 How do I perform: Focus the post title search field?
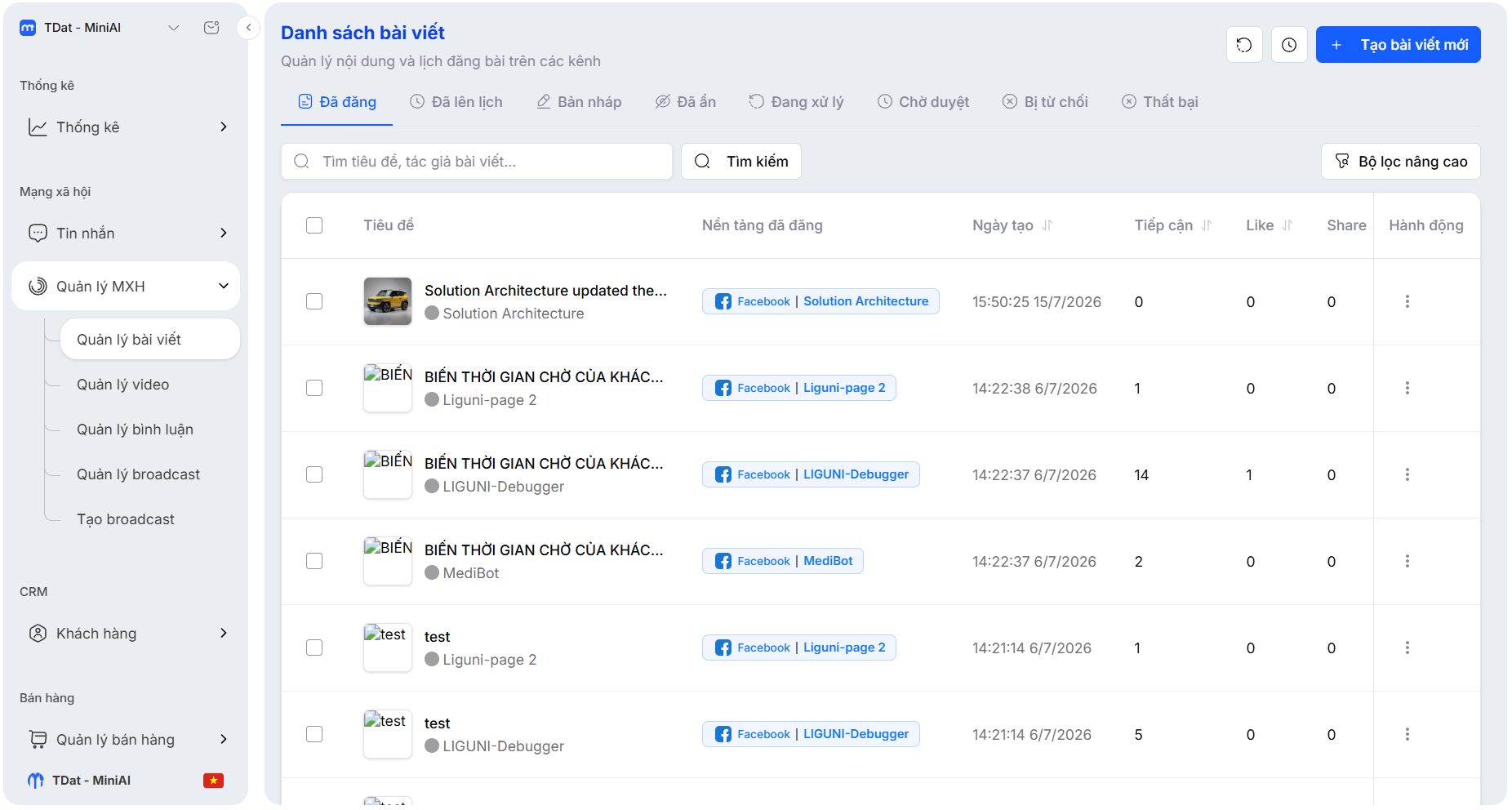[x=476, y=162]
